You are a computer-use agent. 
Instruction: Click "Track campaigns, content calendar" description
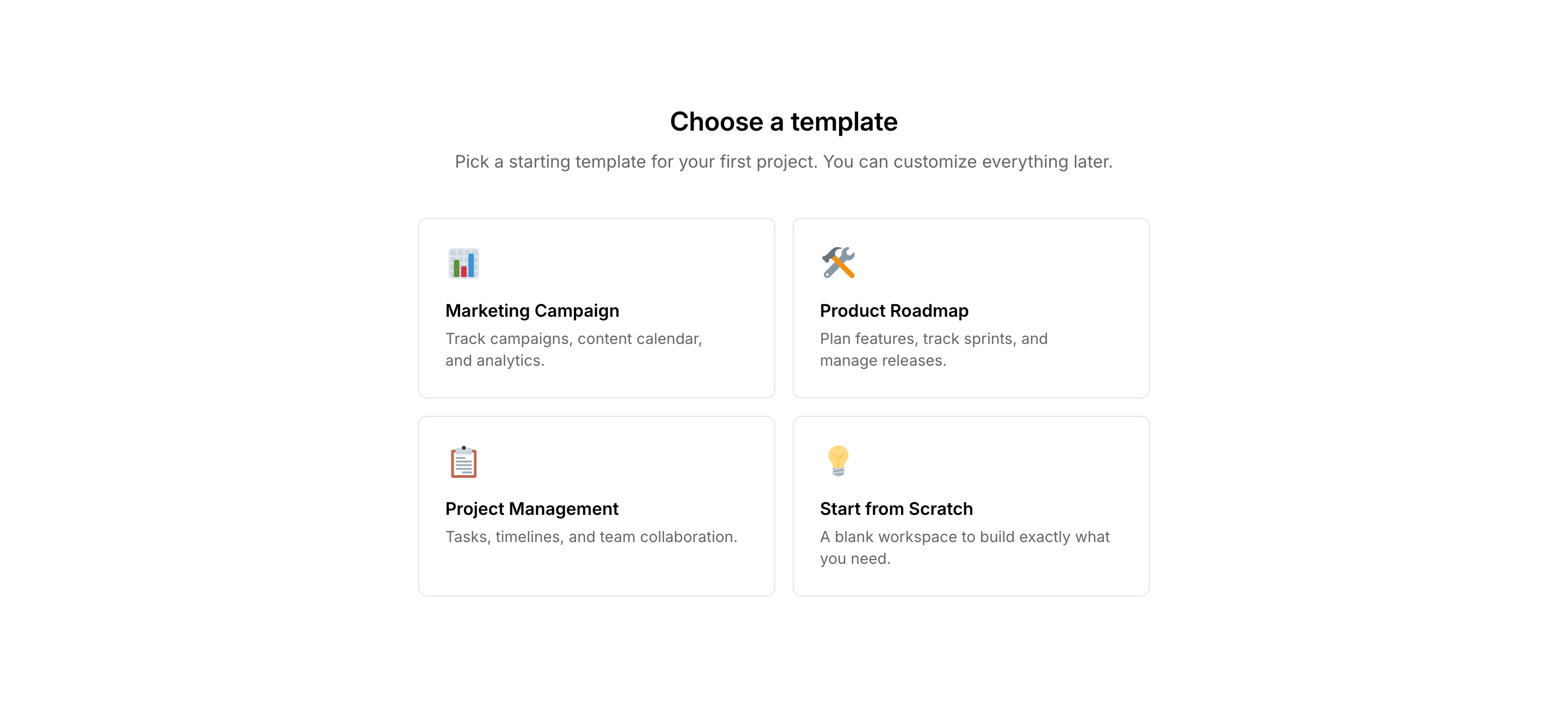point(573,339)
